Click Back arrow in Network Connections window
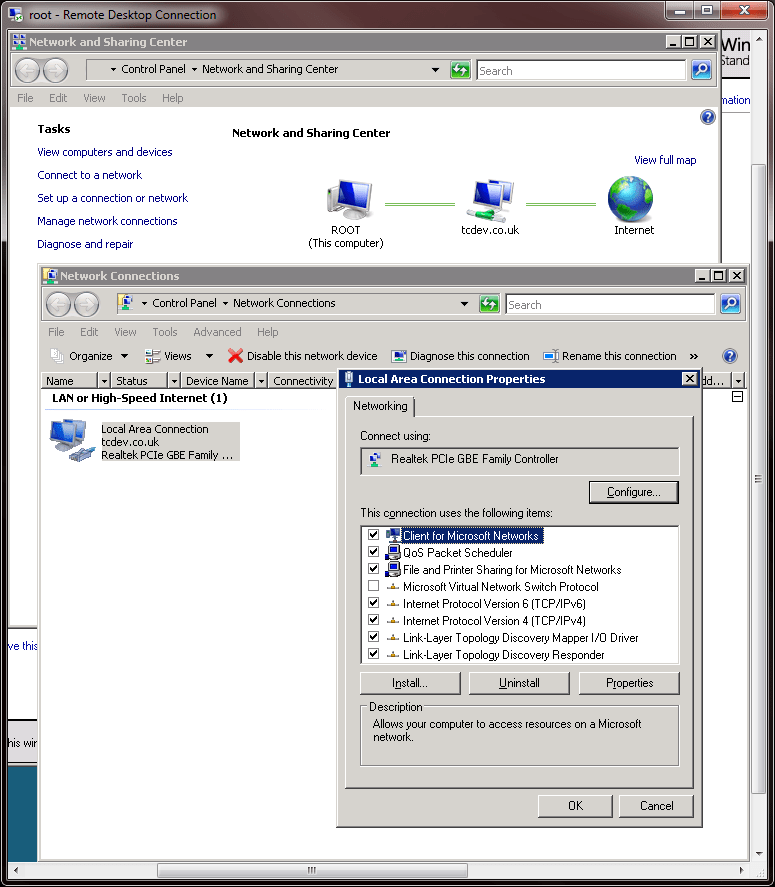The image size is (775, 887). [58, 304]
